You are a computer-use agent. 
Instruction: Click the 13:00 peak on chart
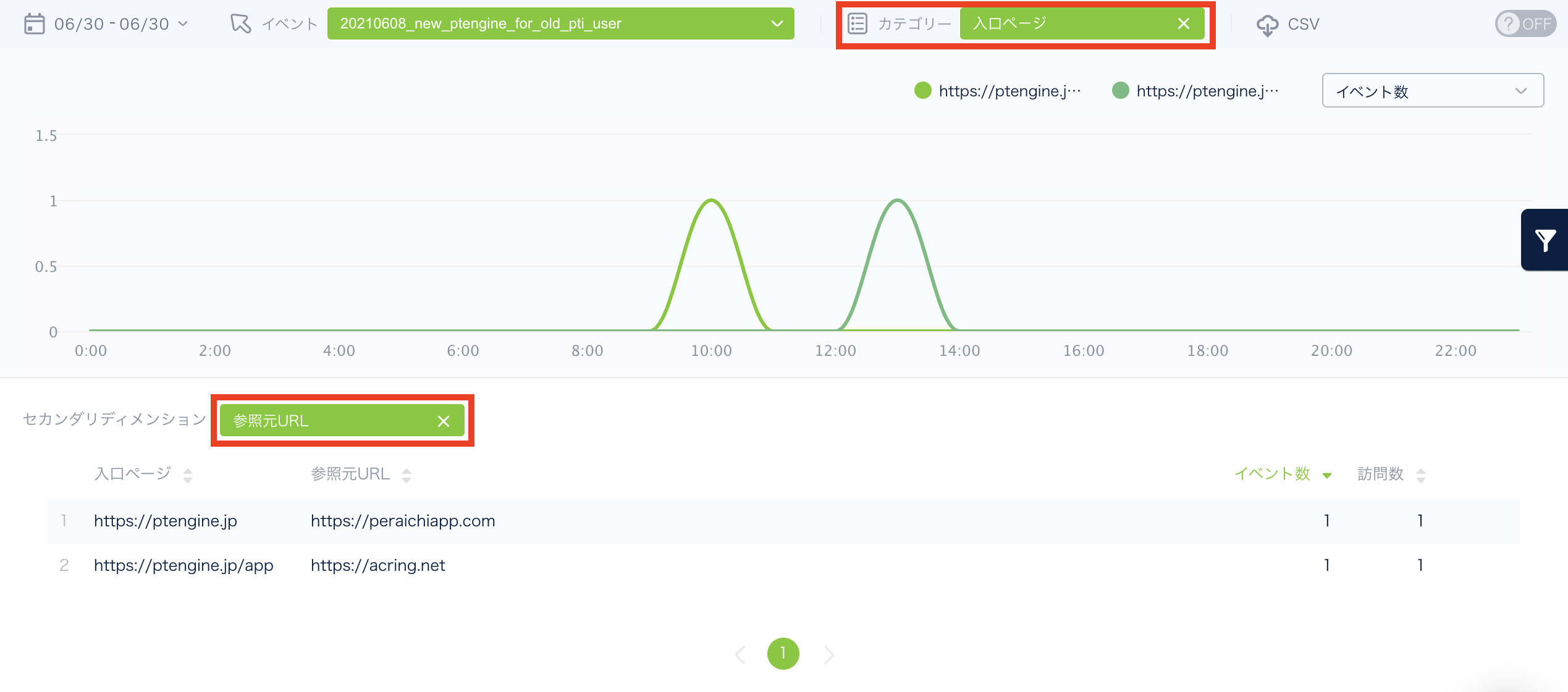[x=897, y=200]
